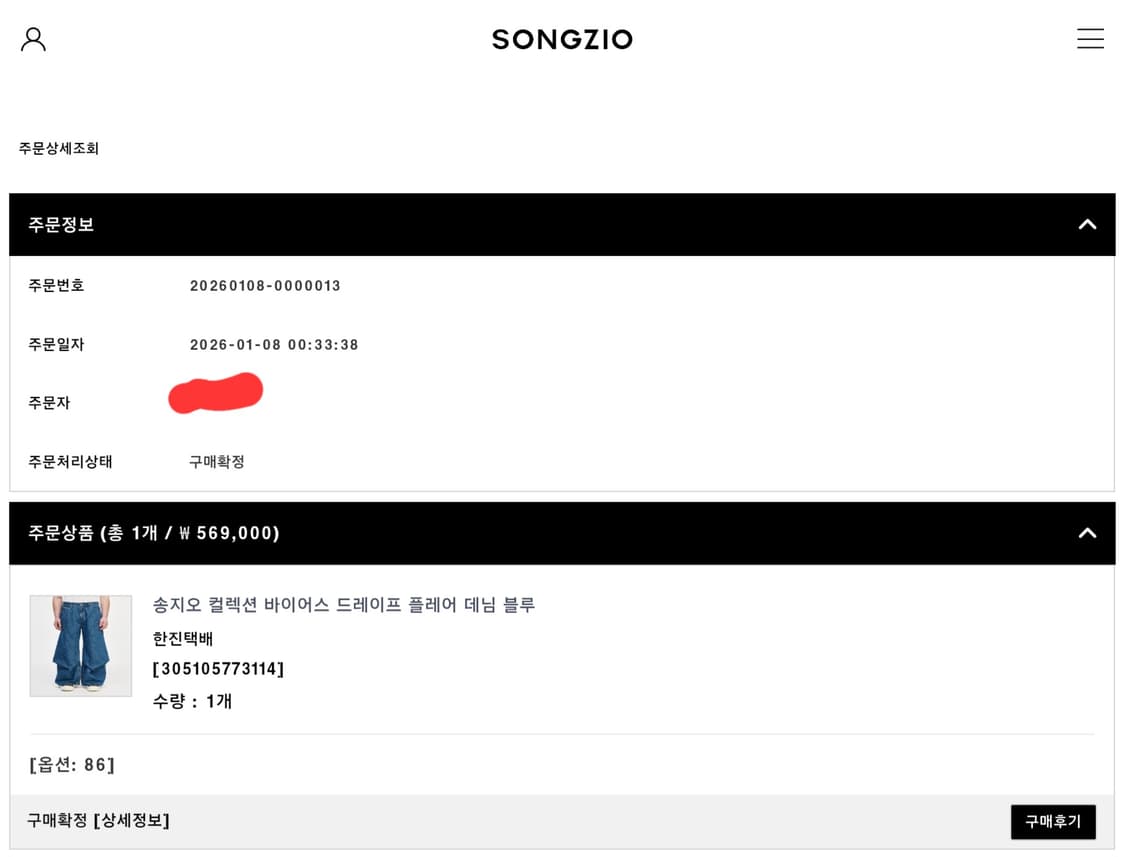Collapse the 주문상품 section chevron
The width and height of the screenshot is (1125, 857).
tap(1087, 533)
